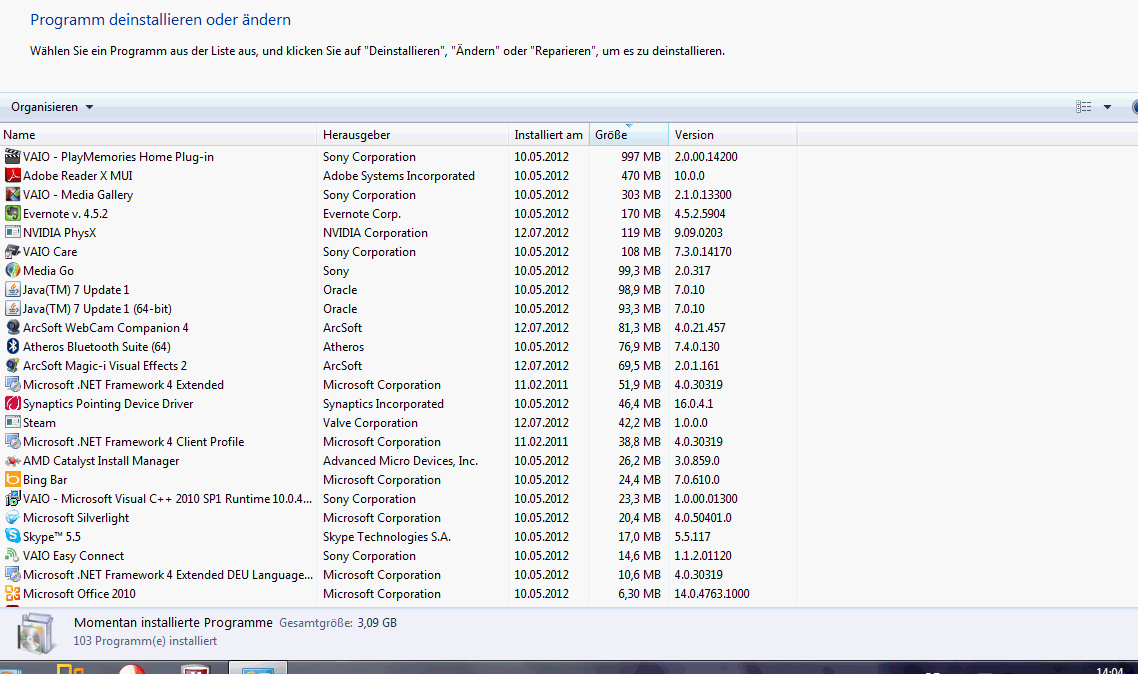Click install date of NVIDIA PhysX row
This screenshot has height=674, width=1138.
tap(541, 233)
